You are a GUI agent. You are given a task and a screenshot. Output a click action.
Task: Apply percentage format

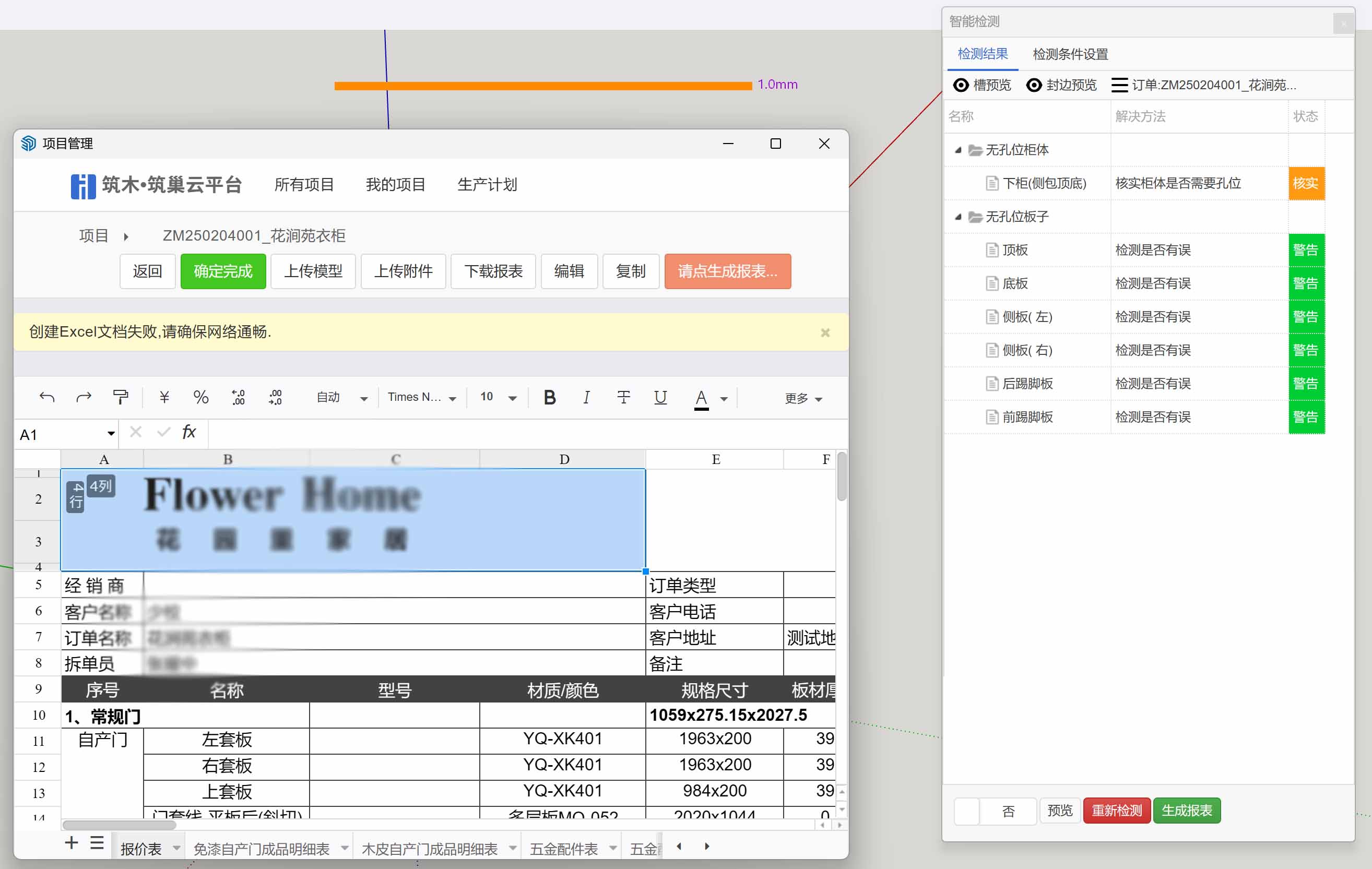(200, 397)
